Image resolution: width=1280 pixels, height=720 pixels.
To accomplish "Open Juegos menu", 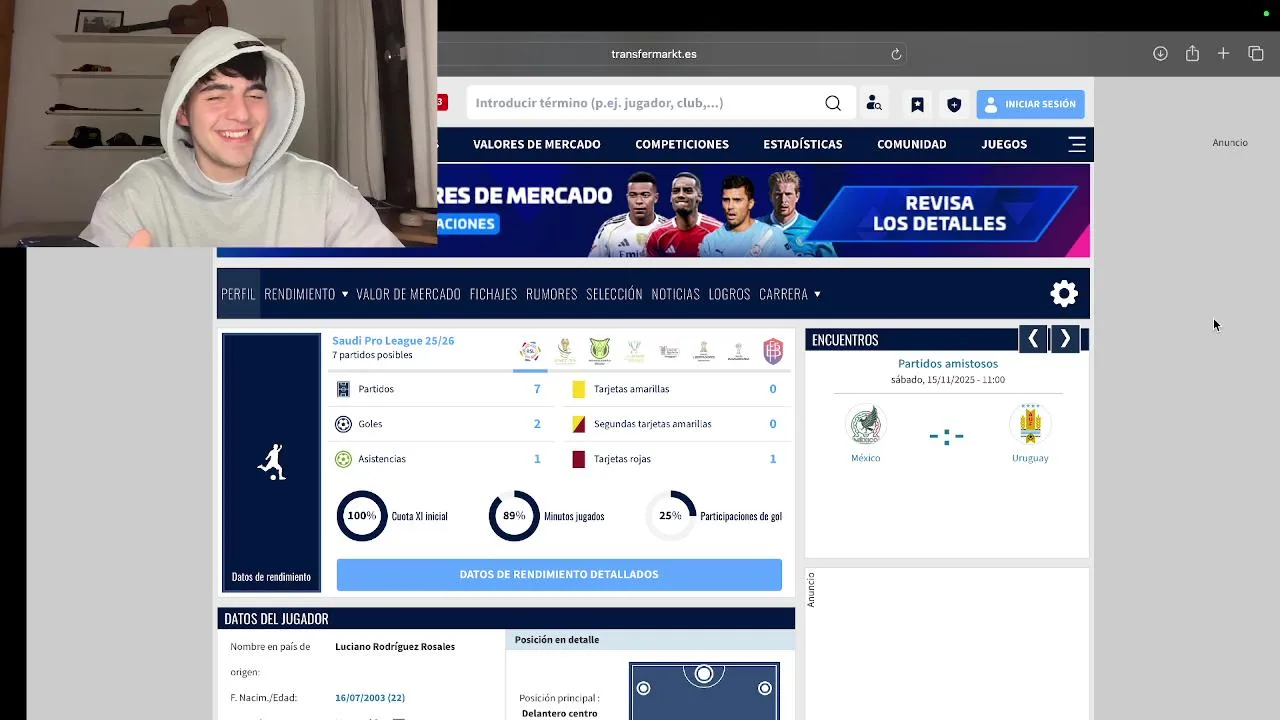I will 1004,144.
